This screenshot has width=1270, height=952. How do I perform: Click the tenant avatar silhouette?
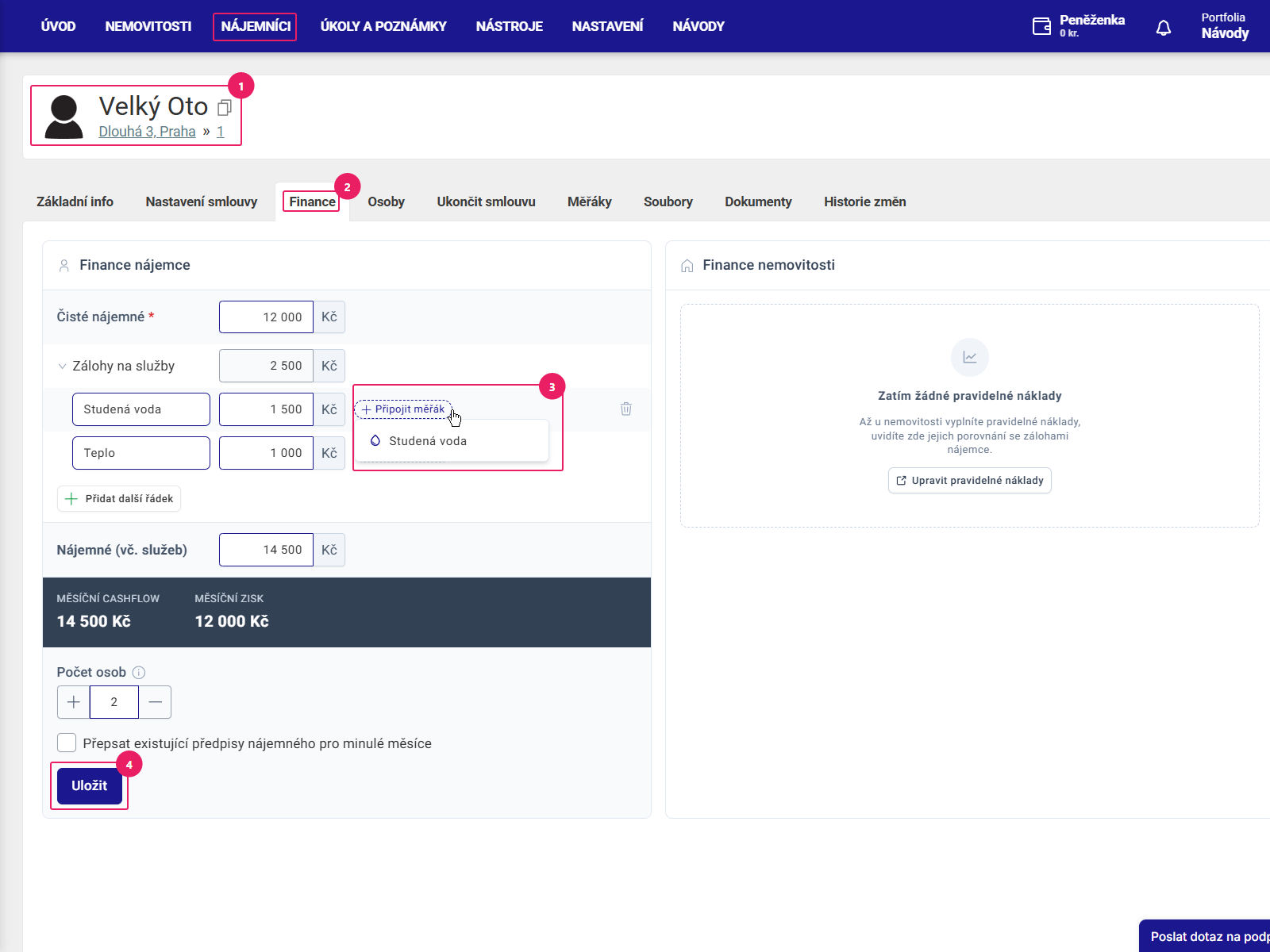point(63,117)
